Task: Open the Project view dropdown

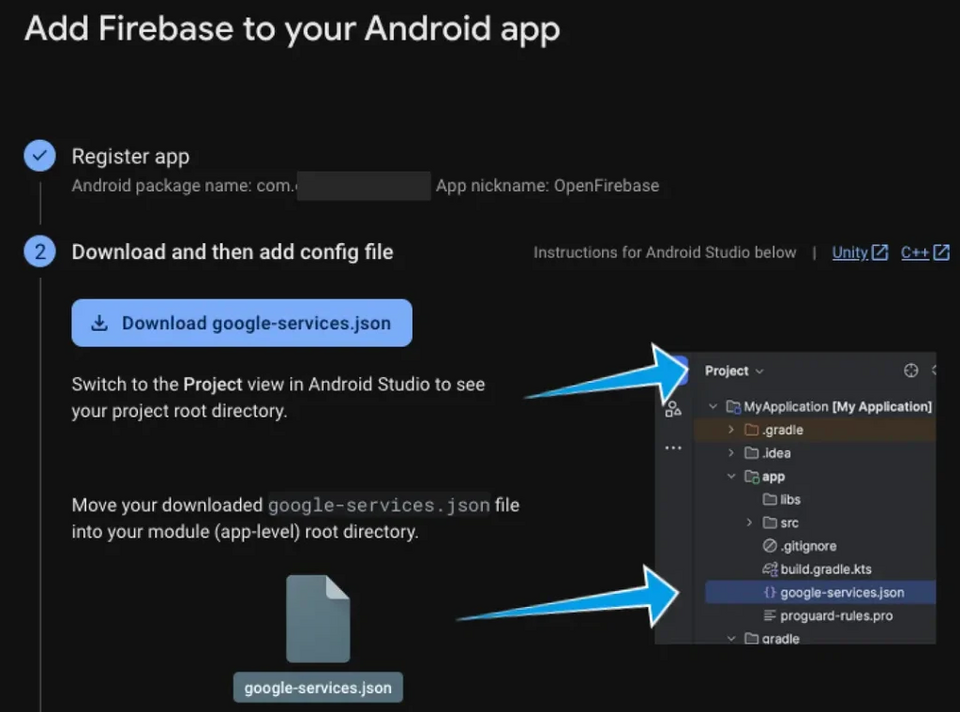Action: click(734, 371)
